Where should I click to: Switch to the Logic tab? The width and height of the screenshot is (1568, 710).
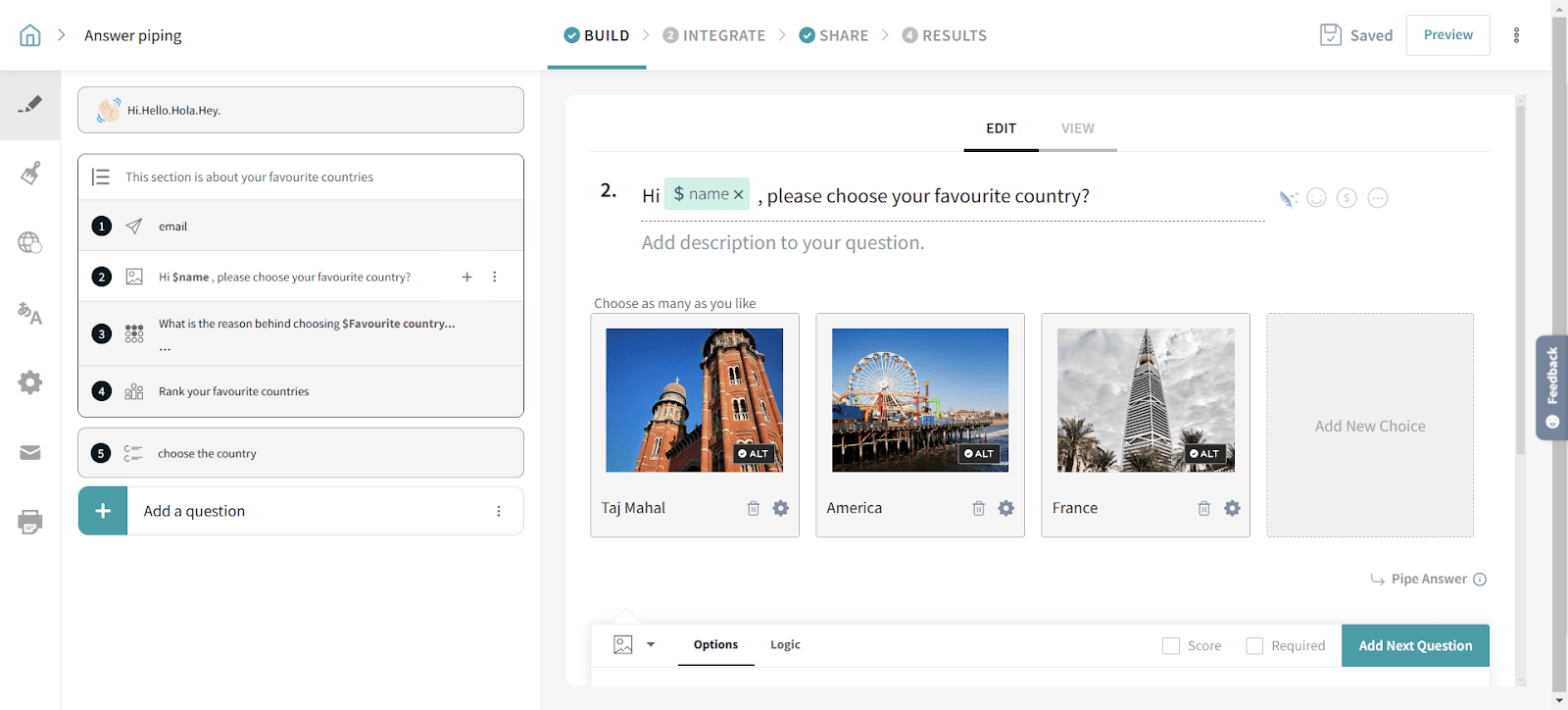(785, 644)
